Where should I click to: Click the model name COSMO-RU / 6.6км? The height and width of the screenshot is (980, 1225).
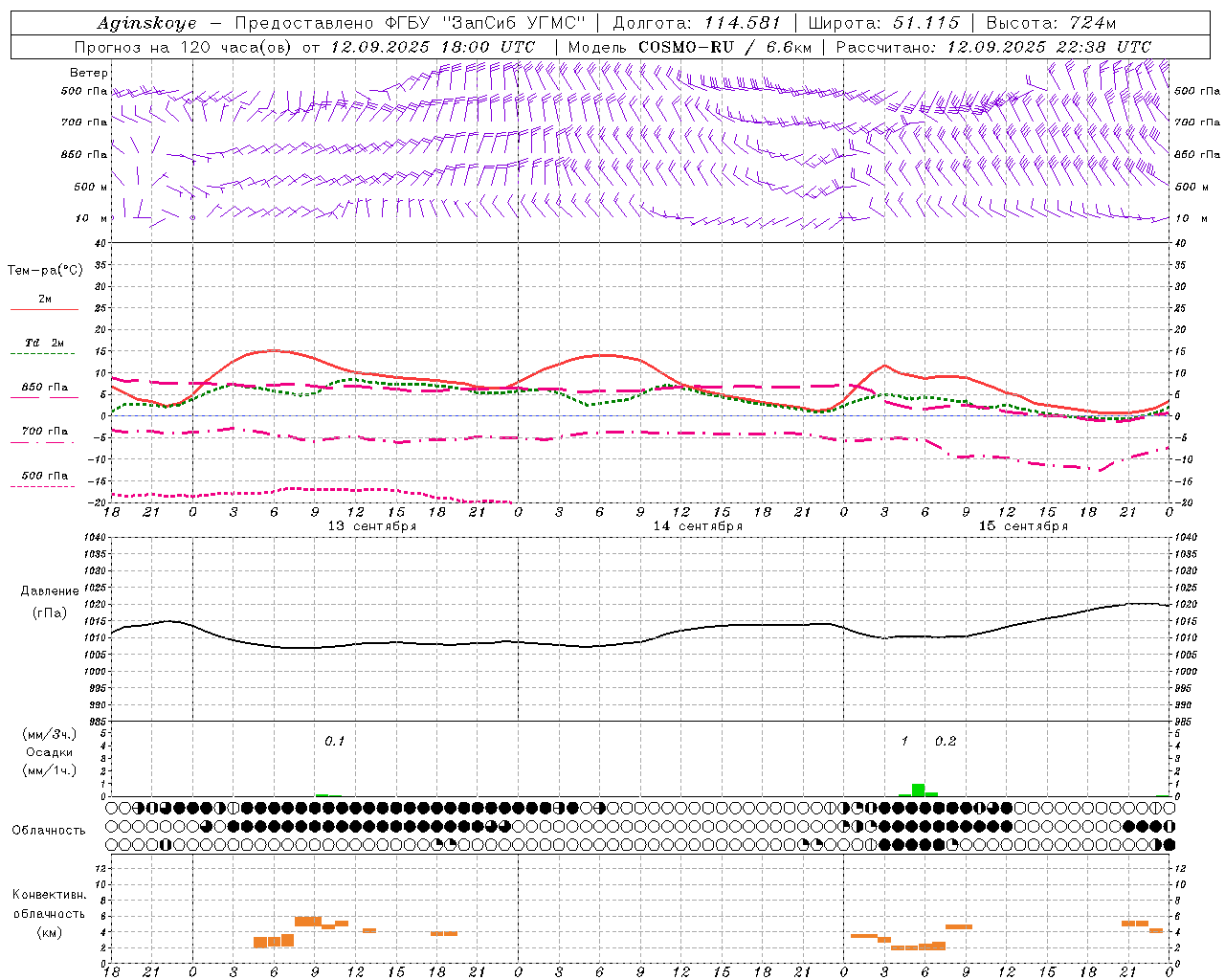[724, 47]
